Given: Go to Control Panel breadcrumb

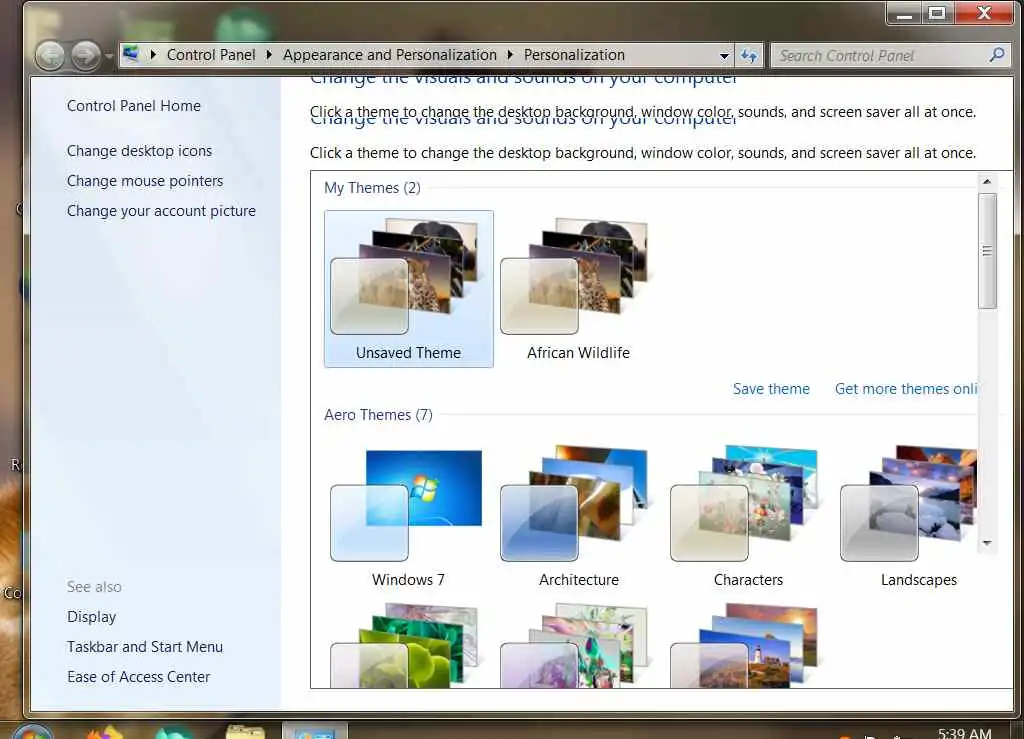Looking at the screenshot, I should click(x=211, y=55).
